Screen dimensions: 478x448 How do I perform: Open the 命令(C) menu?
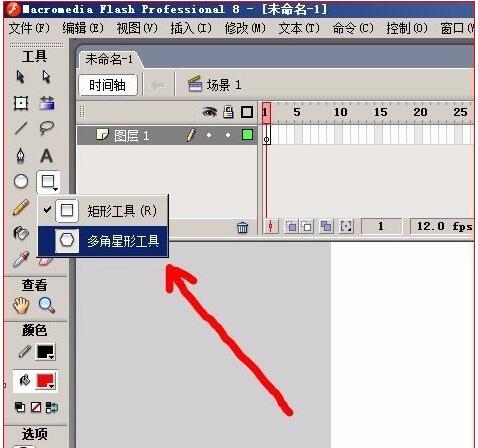353,28
